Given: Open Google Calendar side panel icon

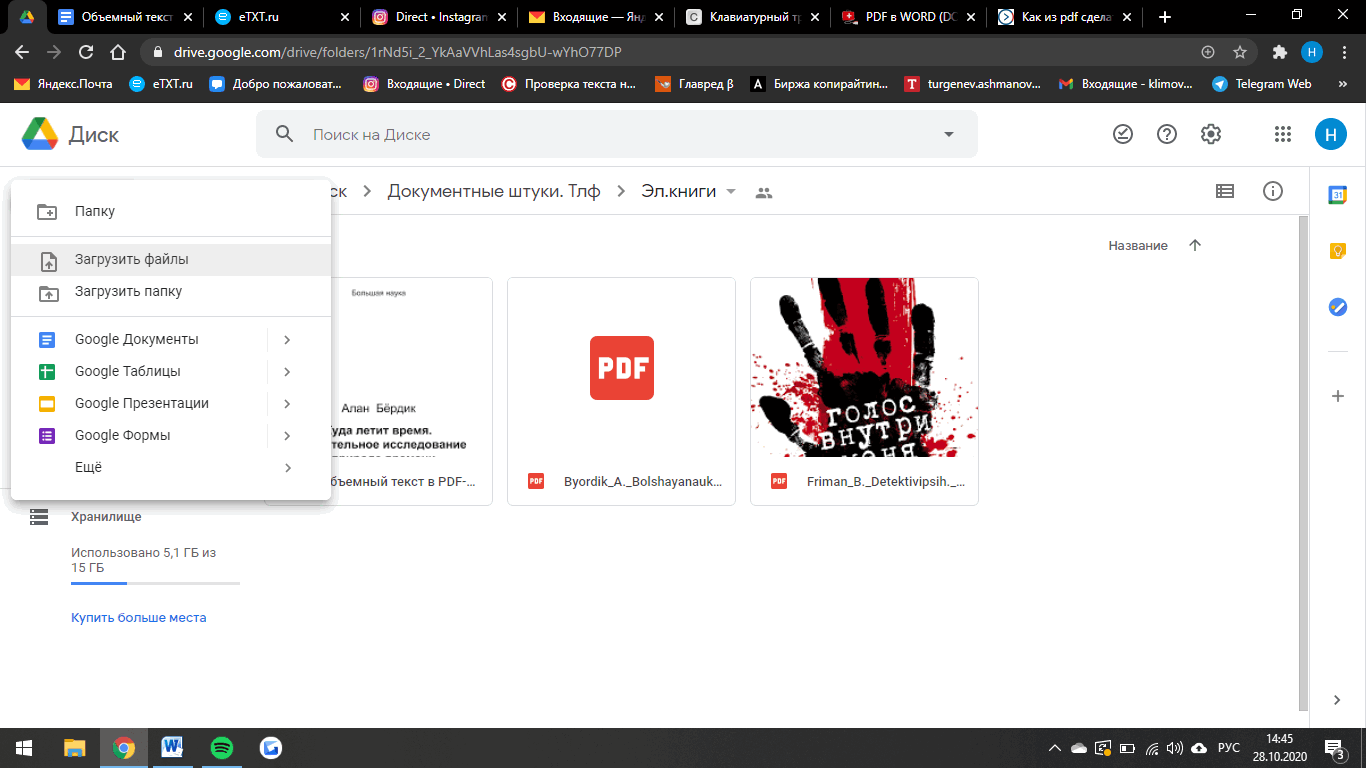Looking at the screenshot, I should 1337,195.
